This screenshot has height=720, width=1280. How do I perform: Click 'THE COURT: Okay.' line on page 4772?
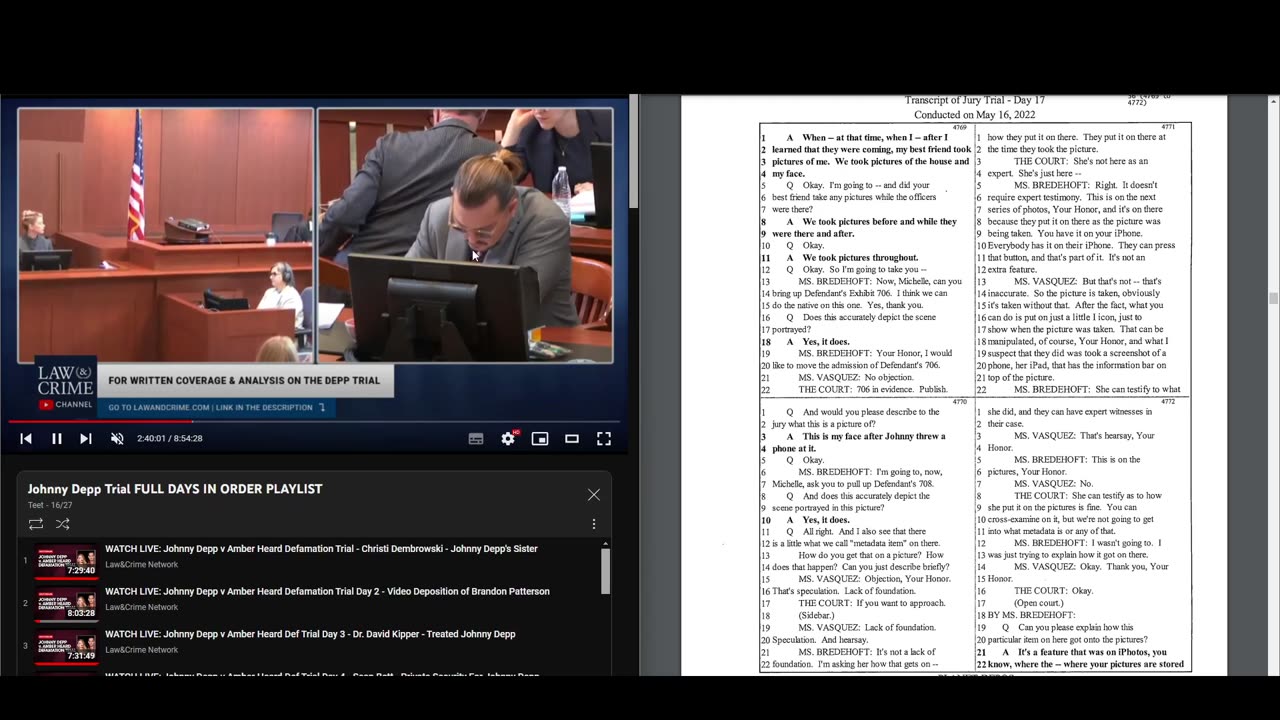tap(1053, 592)
